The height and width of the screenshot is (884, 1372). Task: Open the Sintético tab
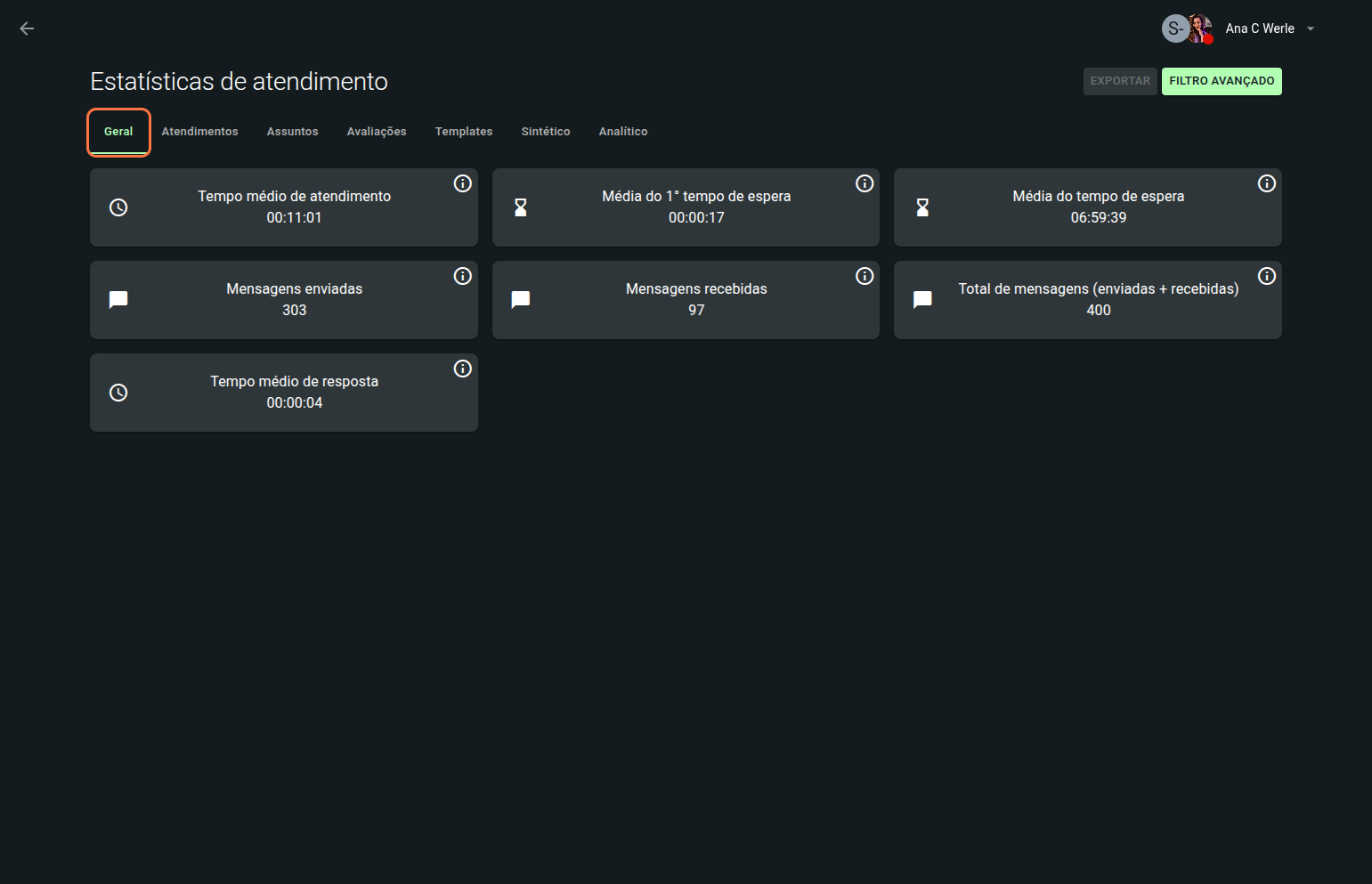(x=546, y=132)
